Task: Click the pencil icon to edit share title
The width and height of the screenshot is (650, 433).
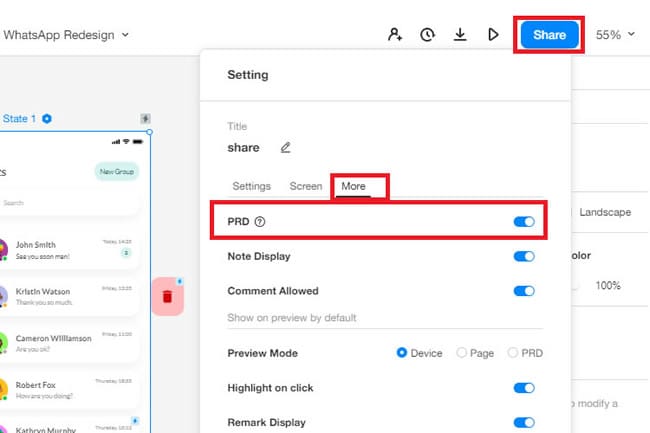Action: [x=285, y=148]
